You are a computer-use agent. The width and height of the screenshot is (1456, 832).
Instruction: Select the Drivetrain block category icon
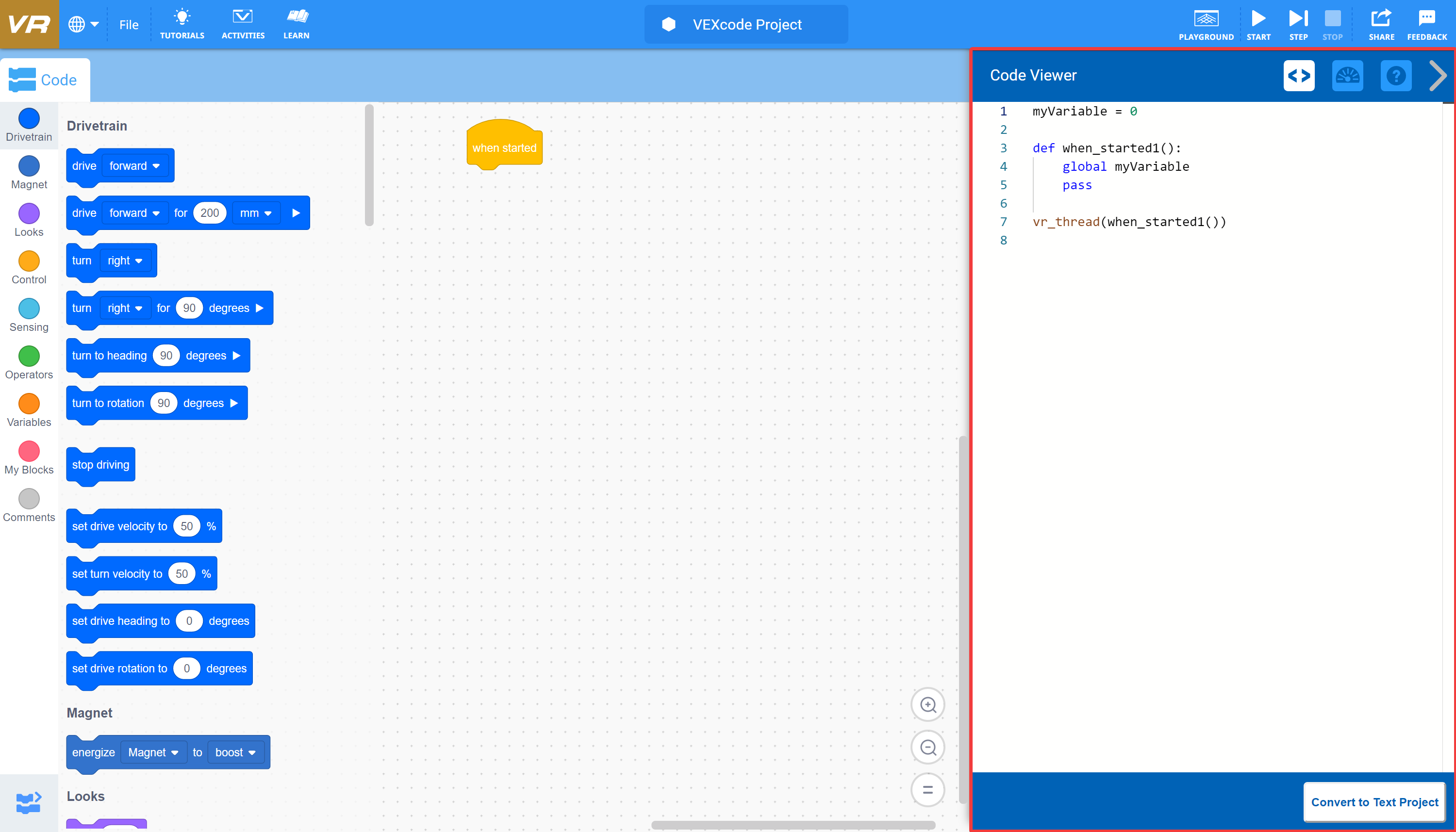pyautogui.click(x=29, y=118)
